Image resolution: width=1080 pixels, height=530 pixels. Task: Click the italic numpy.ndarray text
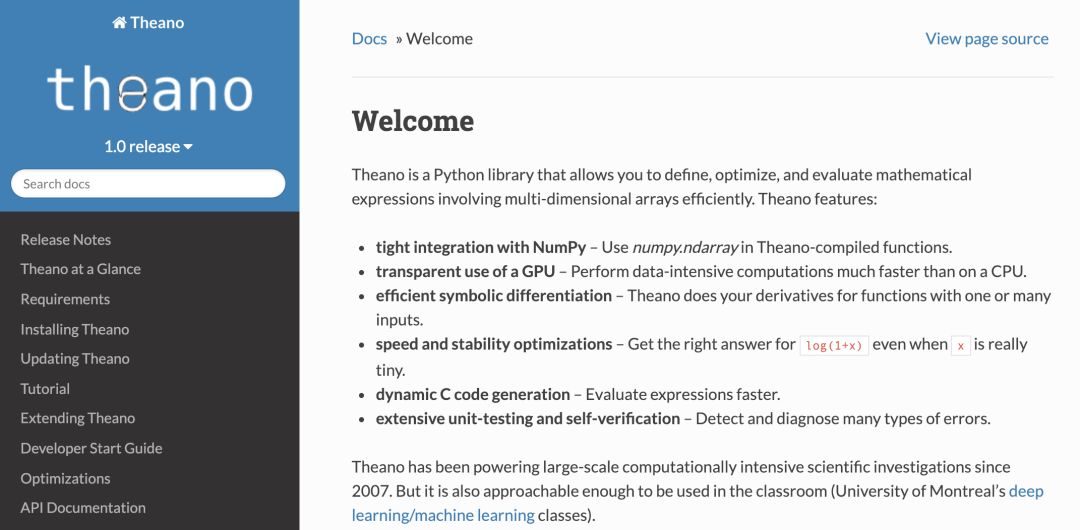click(685, 247)
